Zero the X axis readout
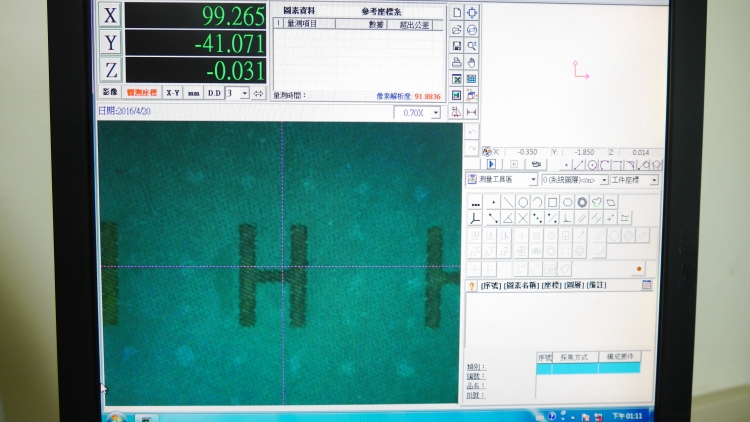This screenshot has height=422, width=750. 110,15
